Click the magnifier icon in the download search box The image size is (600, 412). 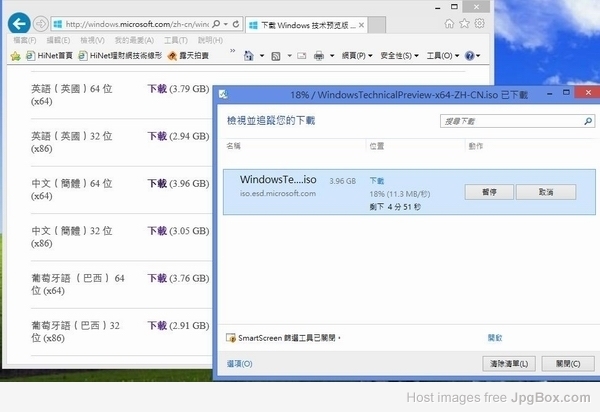point(576,120)
